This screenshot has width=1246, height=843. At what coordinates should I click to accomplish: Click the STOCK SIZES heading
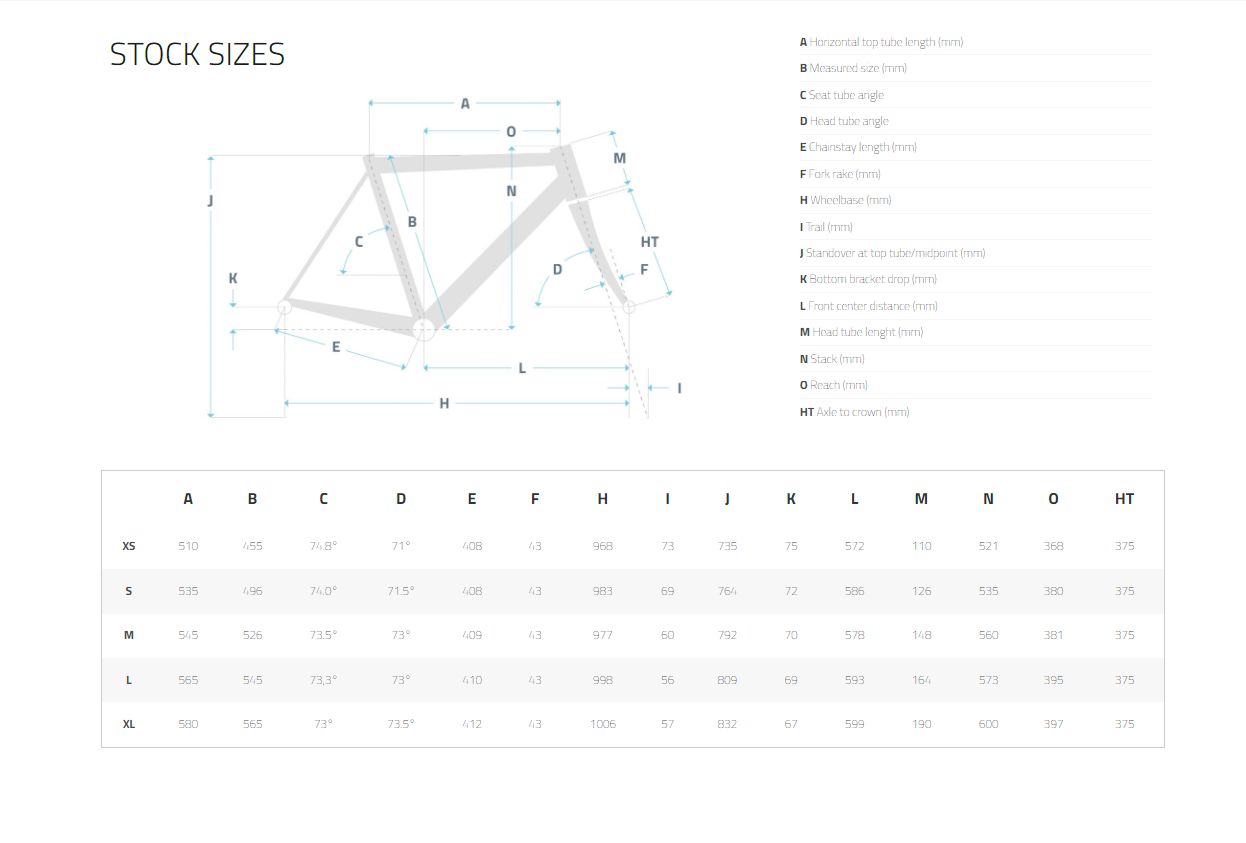click(197, 54)
